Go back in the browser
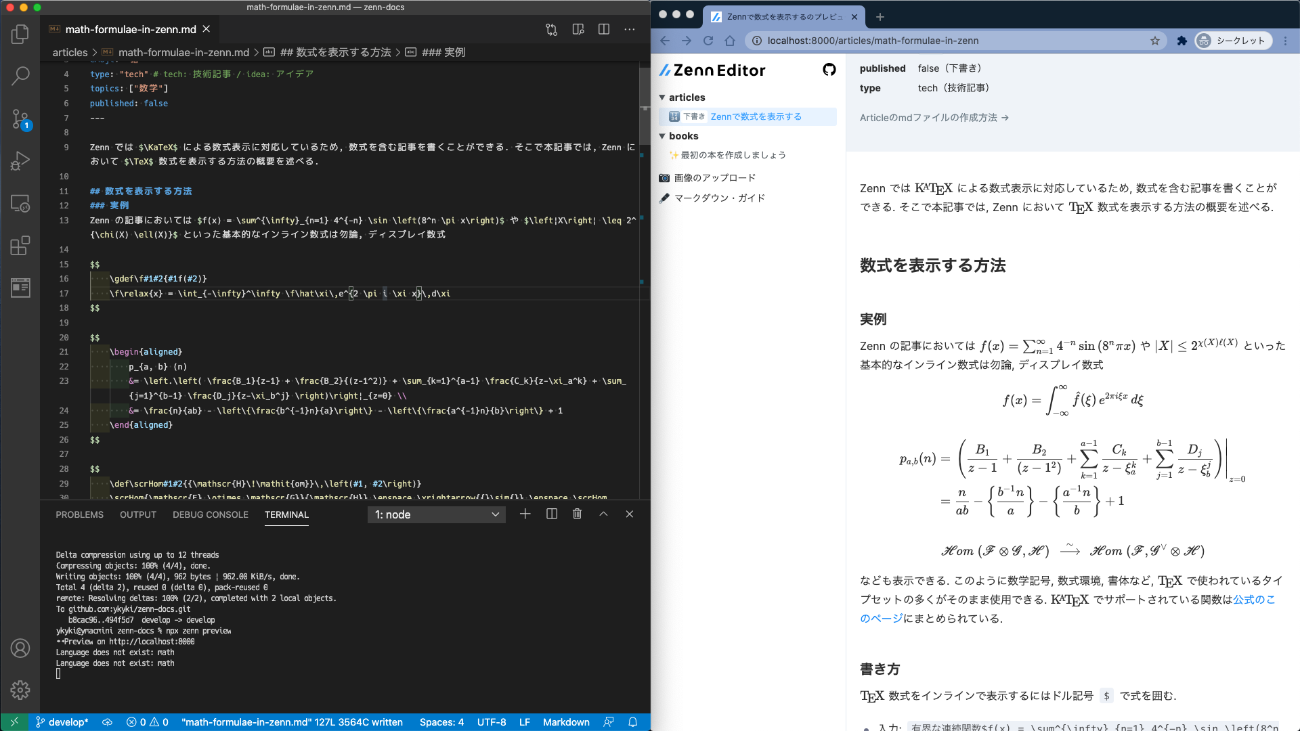Viewport: 1300px width, 731px height. (665, 41)
